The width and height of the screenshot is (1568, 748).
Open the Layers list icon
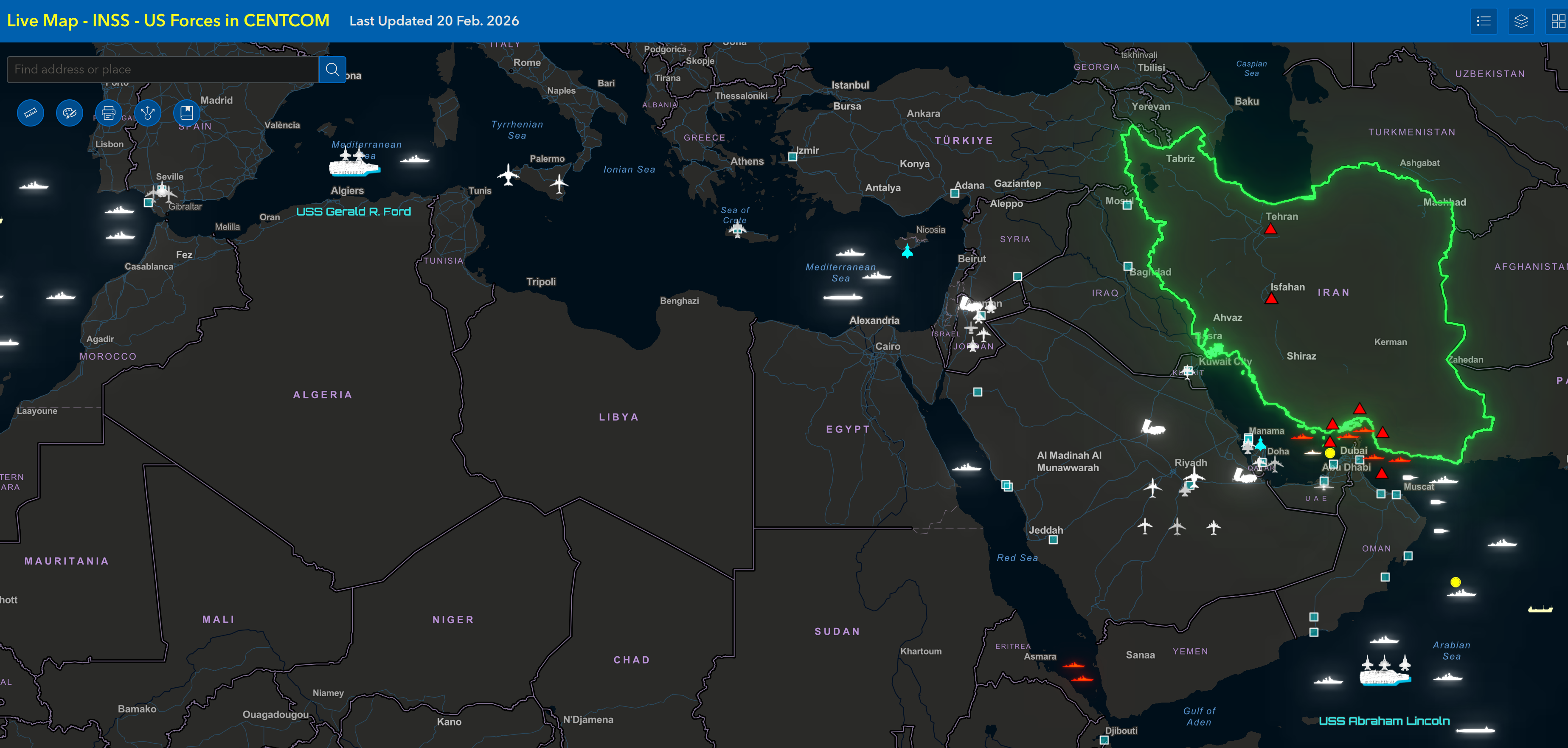click(1520, 21)
